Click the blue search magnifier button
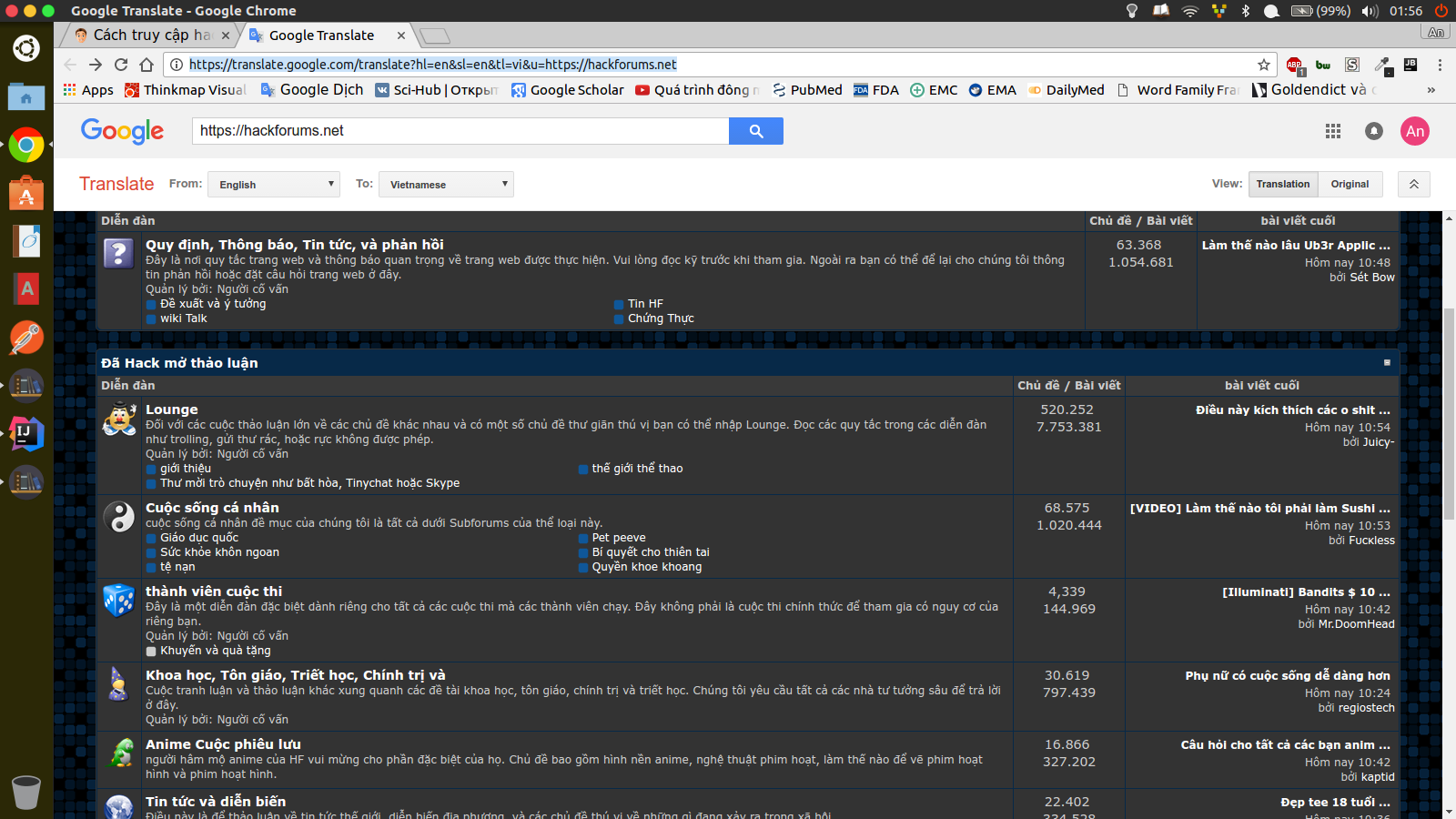Screen dimensions: 1456x819 (756, 131)
